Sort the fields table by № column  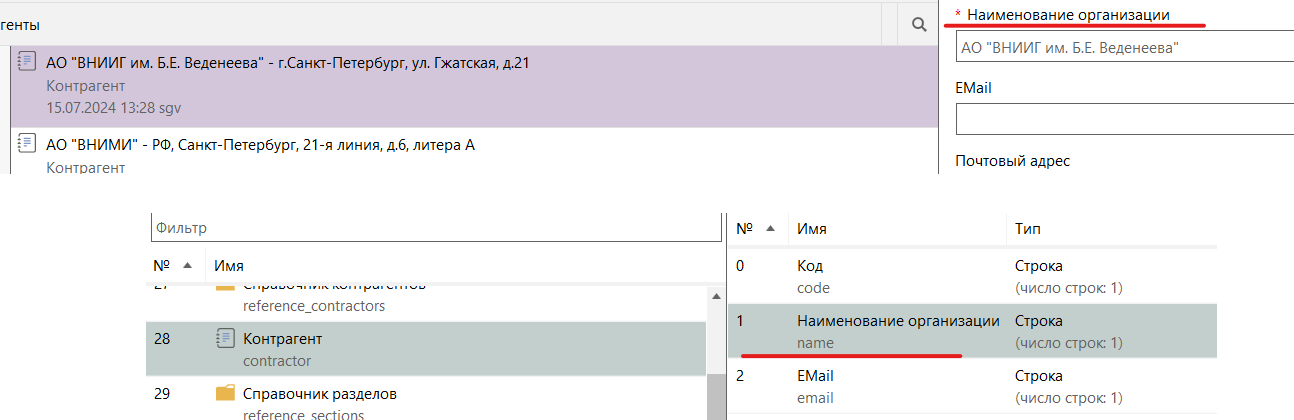coord(757,229)
